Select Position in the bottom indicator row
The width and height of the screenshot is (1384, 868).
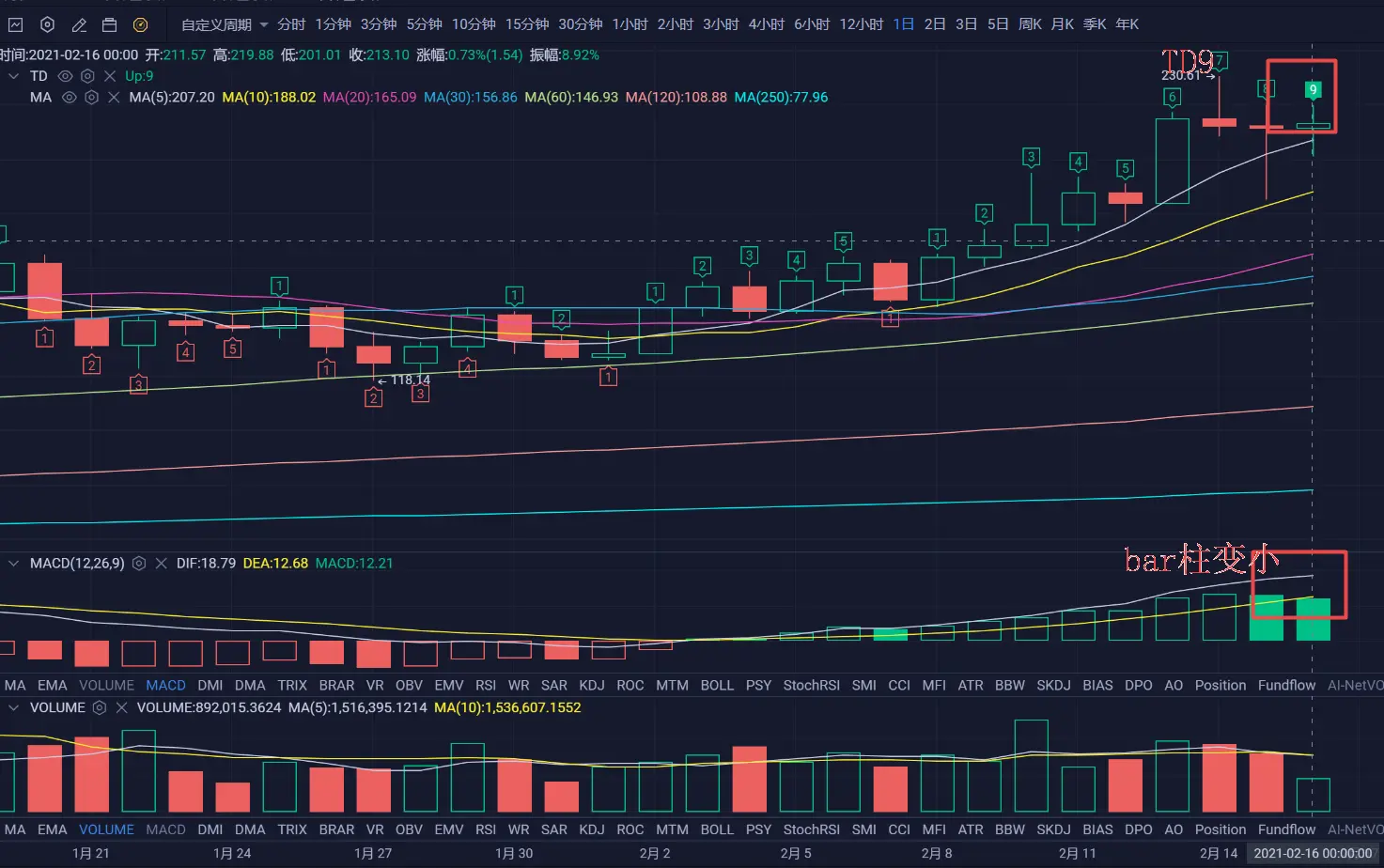1221,830
